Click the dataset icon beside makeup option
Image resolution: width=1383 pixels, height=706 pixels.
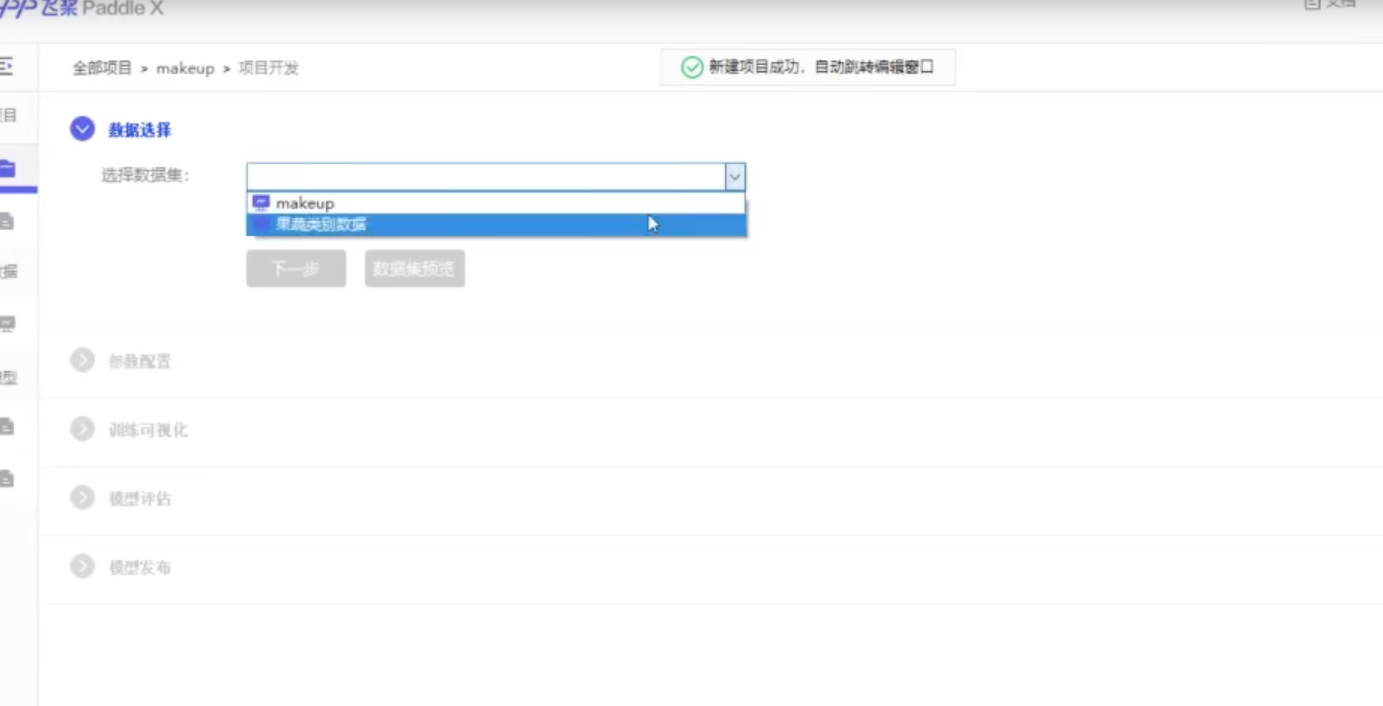tap(260, 202)
